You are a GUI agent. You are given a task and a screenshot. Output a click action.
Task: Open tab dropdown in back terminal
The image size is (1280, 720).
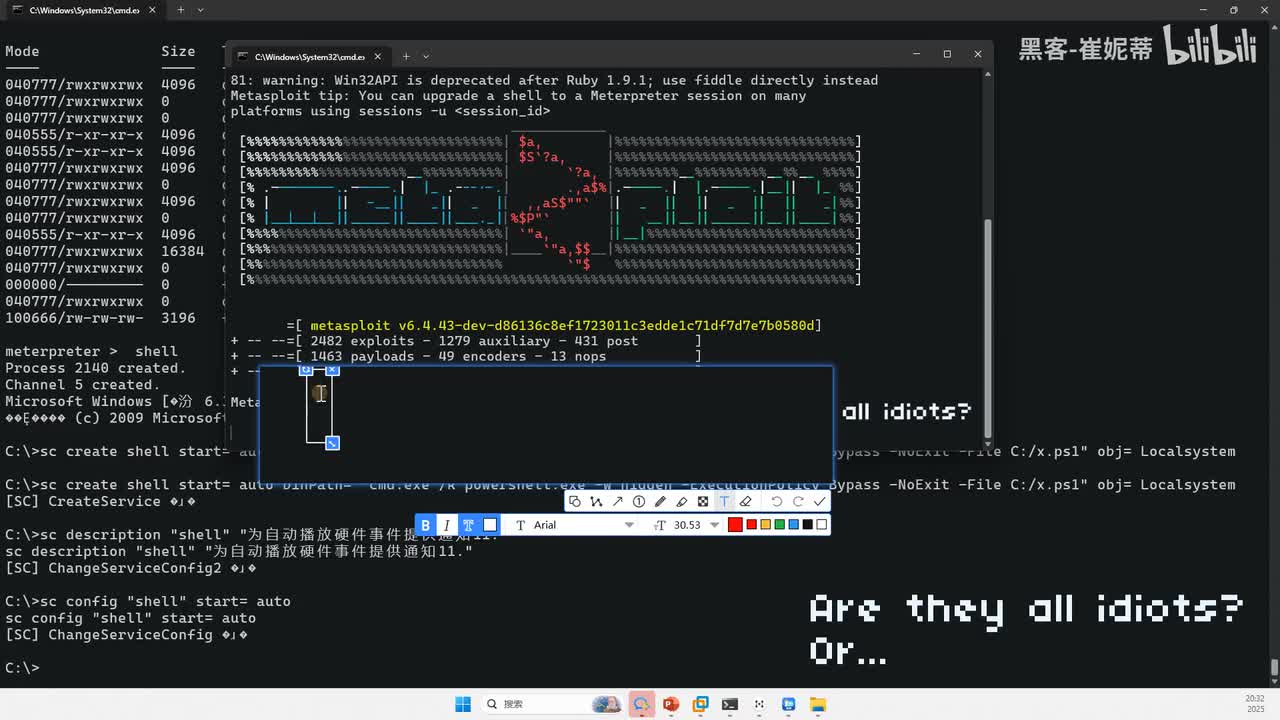(x=201, y=10)
